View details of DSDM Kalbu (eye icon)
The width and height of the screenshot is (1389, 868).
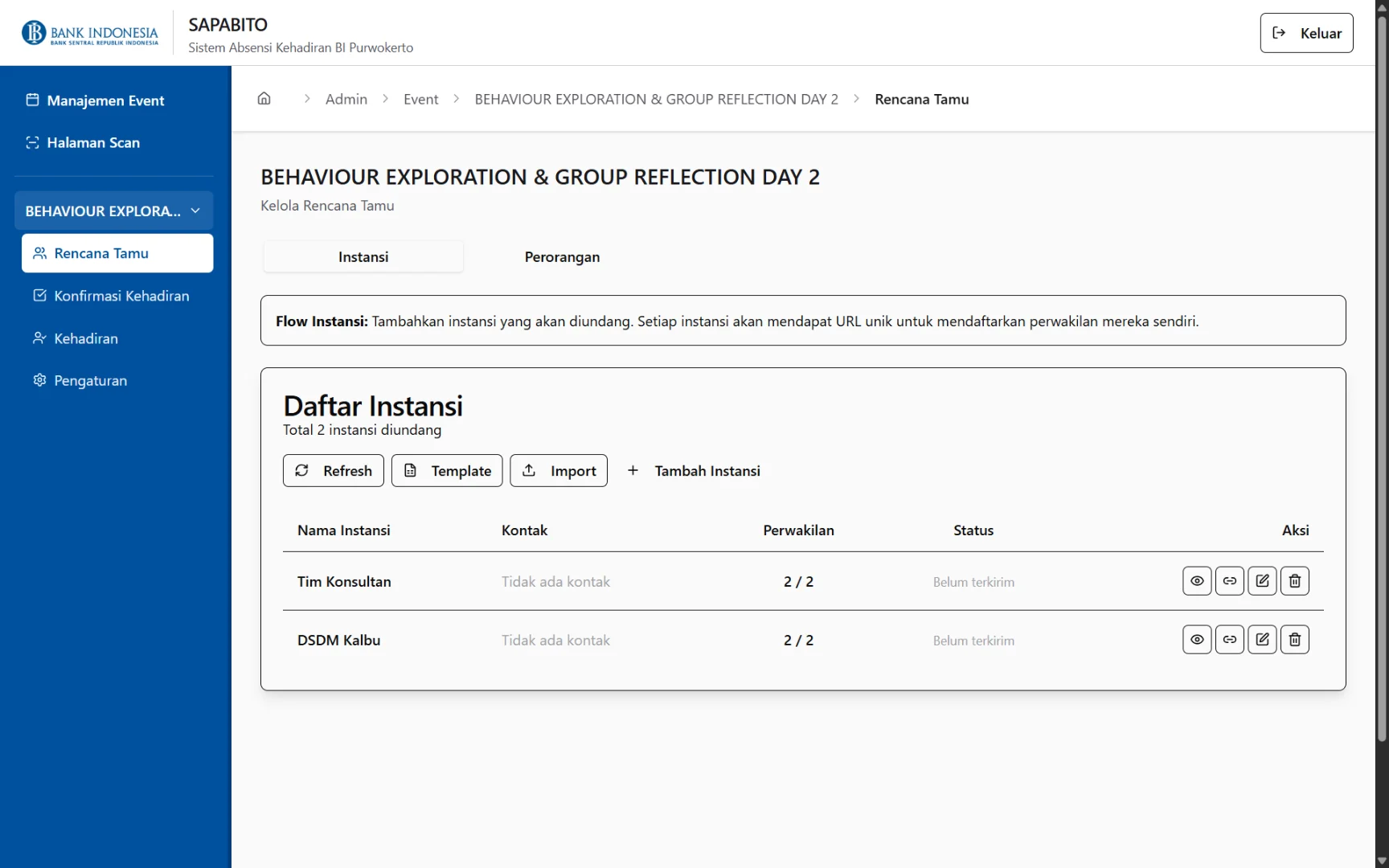pos(1197,640)
